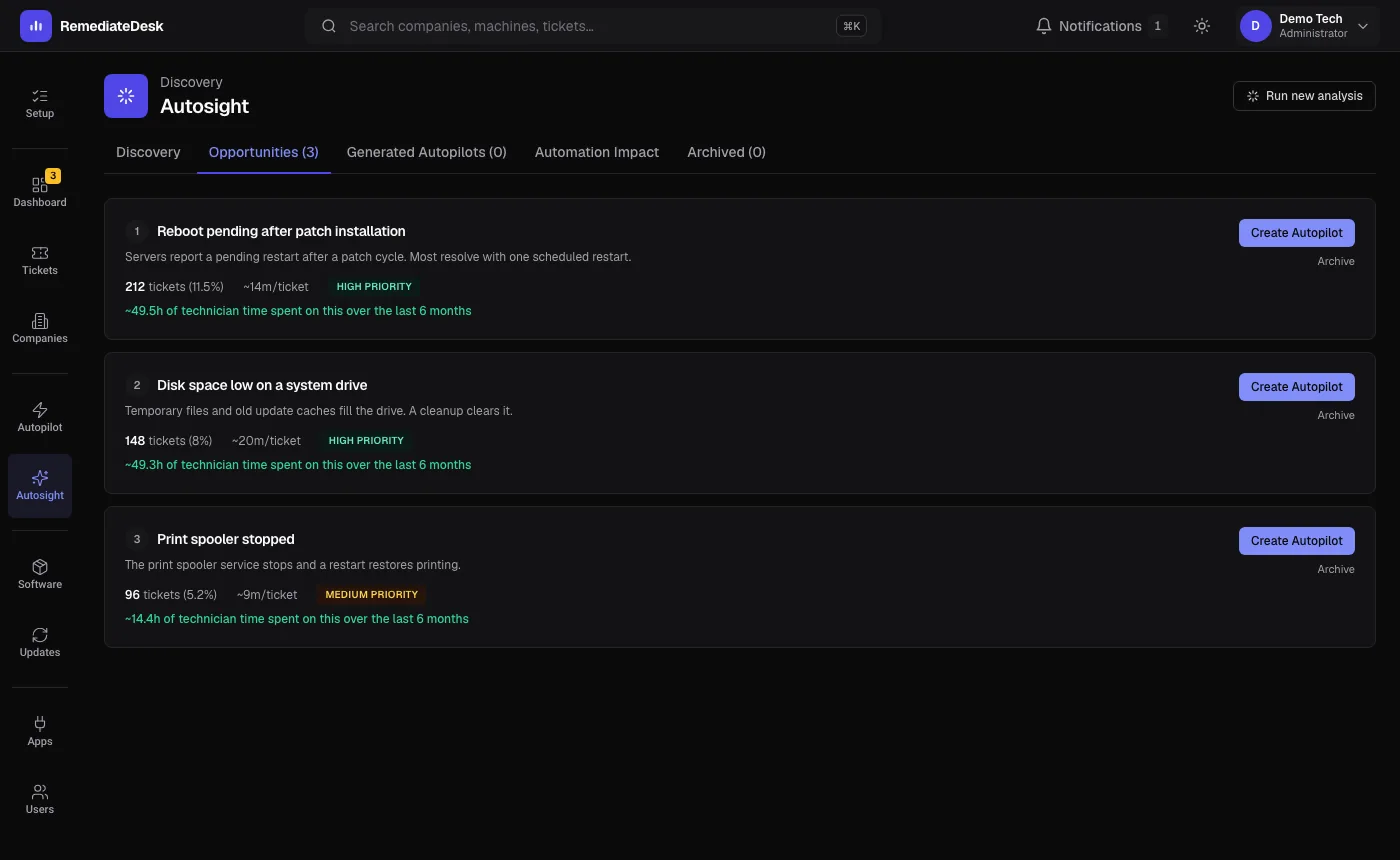
Task: Open Autopilot in the sidebar
Action: tap(40, 417)
